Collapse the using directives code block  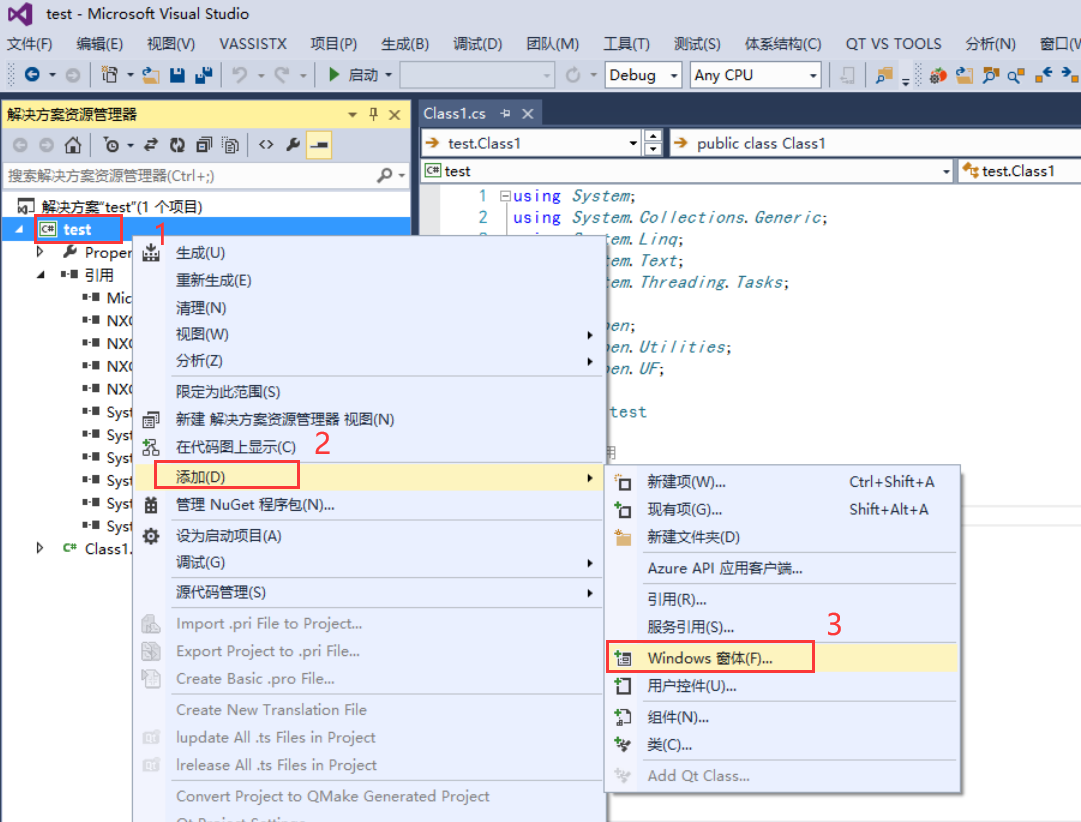coord(505,196)
